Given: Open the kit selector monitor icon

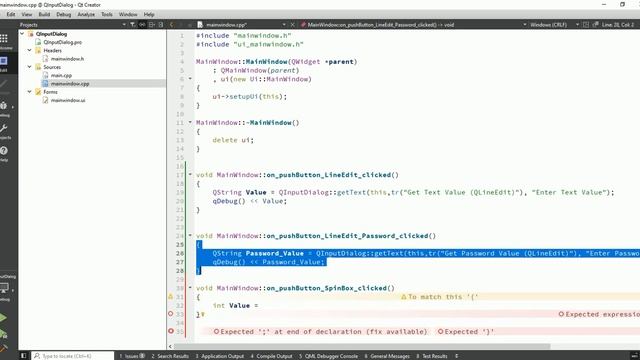Looking at the screenshot, I should click(4, 289).
